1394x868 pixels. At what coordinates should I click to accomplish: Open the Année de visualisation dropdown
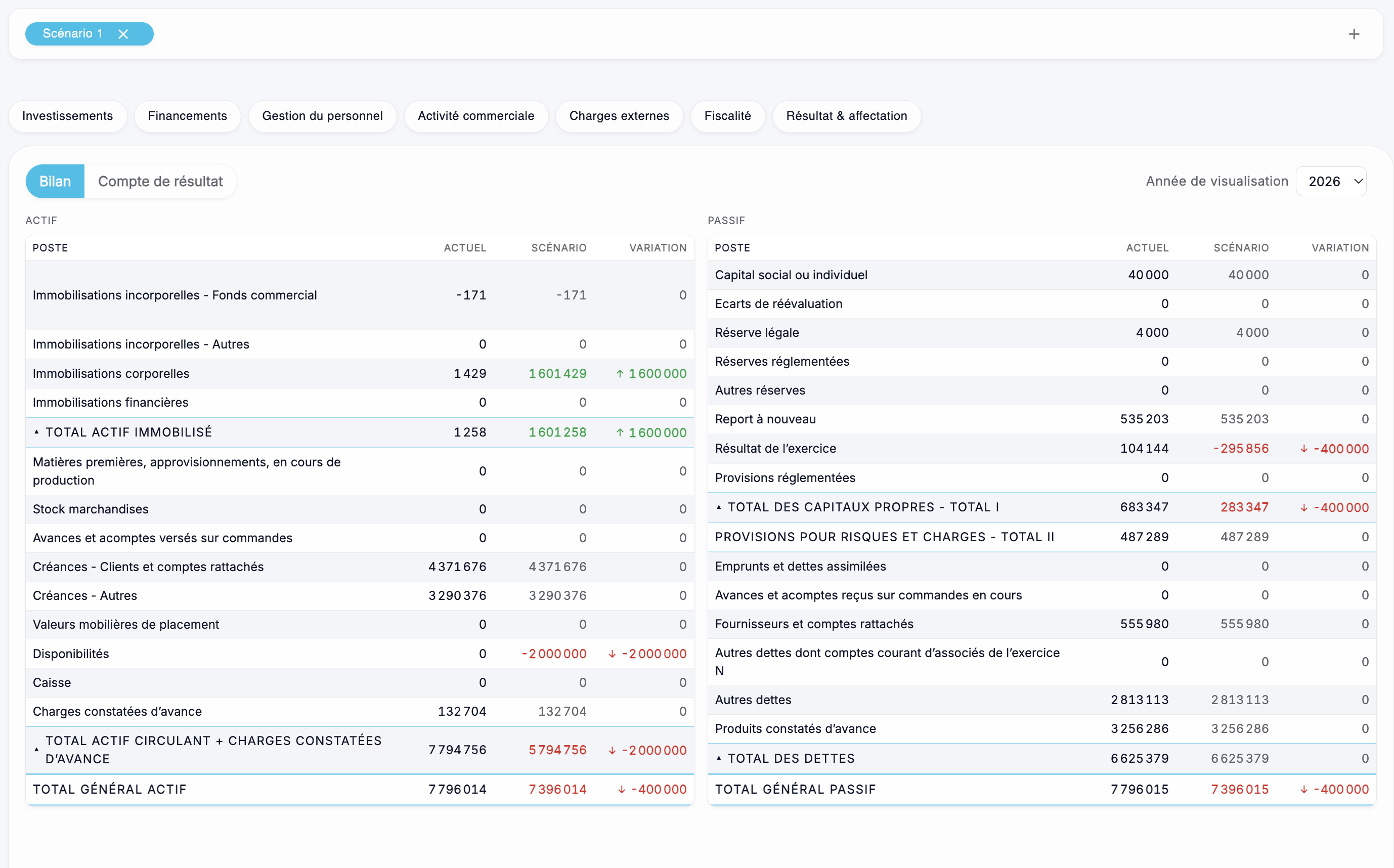[x=1331, y=182]
